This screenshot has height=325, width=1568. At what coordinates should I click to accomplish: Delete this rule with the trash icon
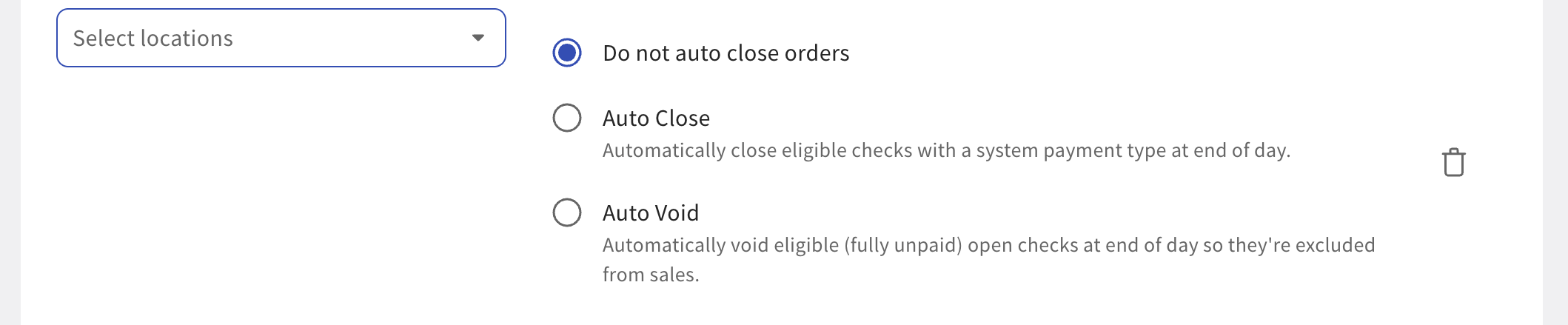point(1453,163)
